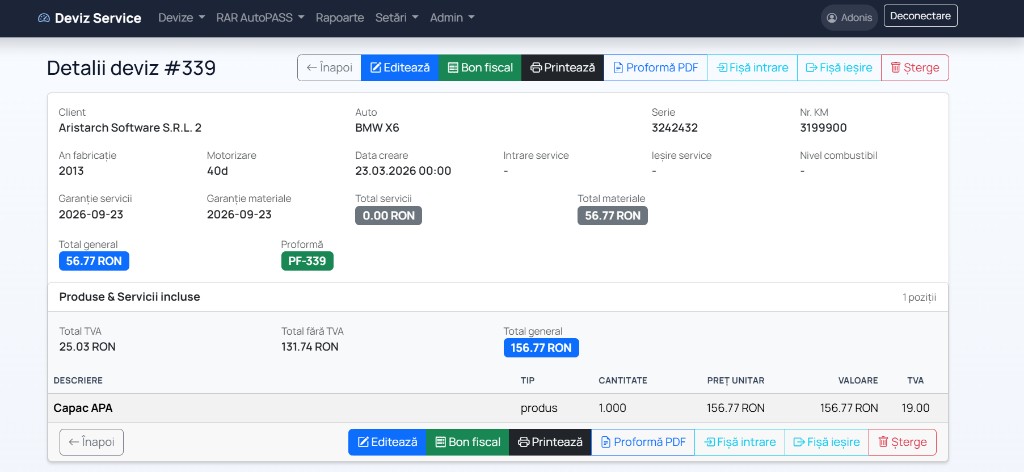Image resolution: width=1024 pixels, height=472 pixels.
Task: Click the 1 poziții count label
Action: pos(920,297)
